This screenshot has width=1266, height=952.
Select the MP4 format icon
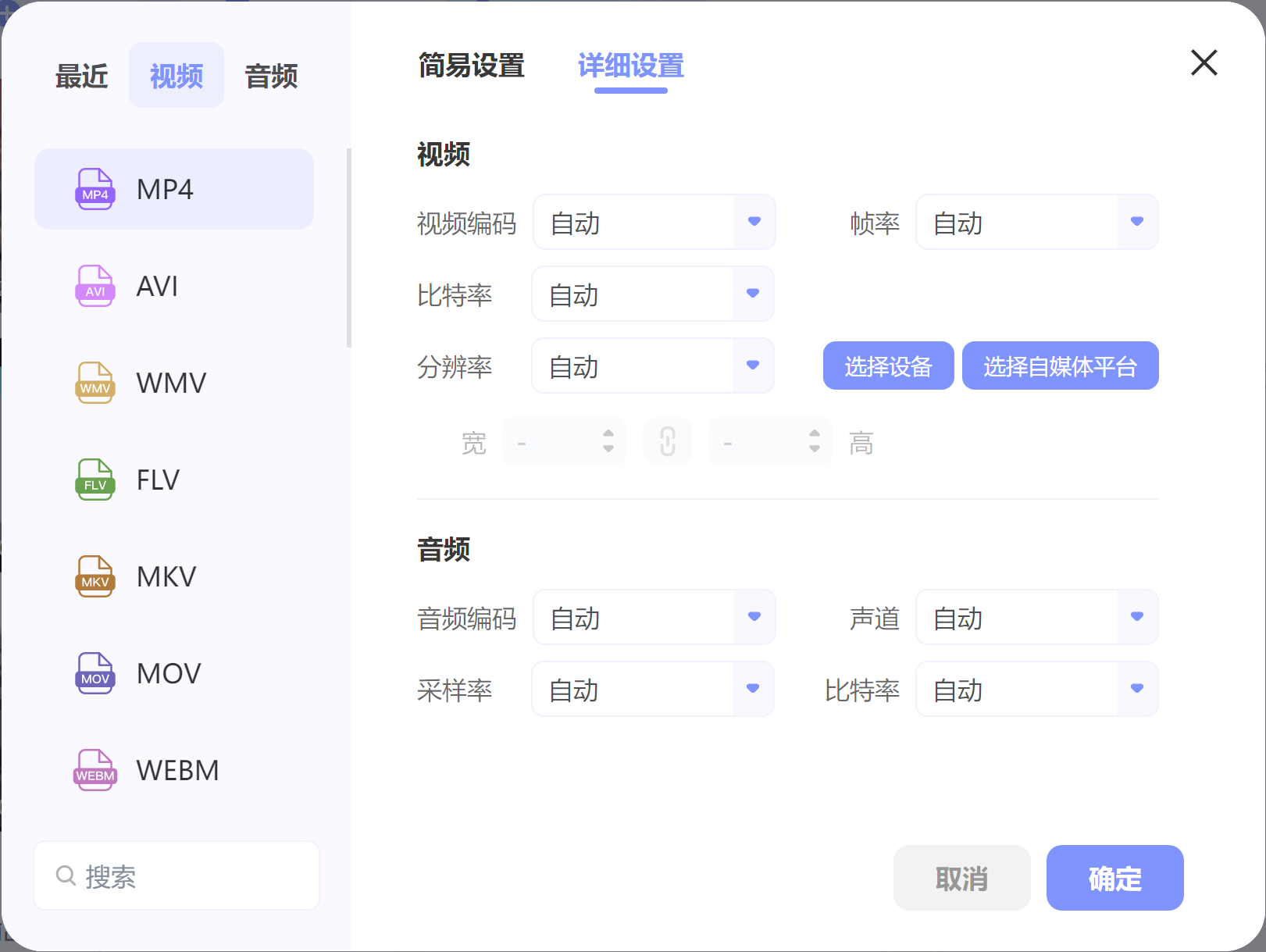coord(94,188)
